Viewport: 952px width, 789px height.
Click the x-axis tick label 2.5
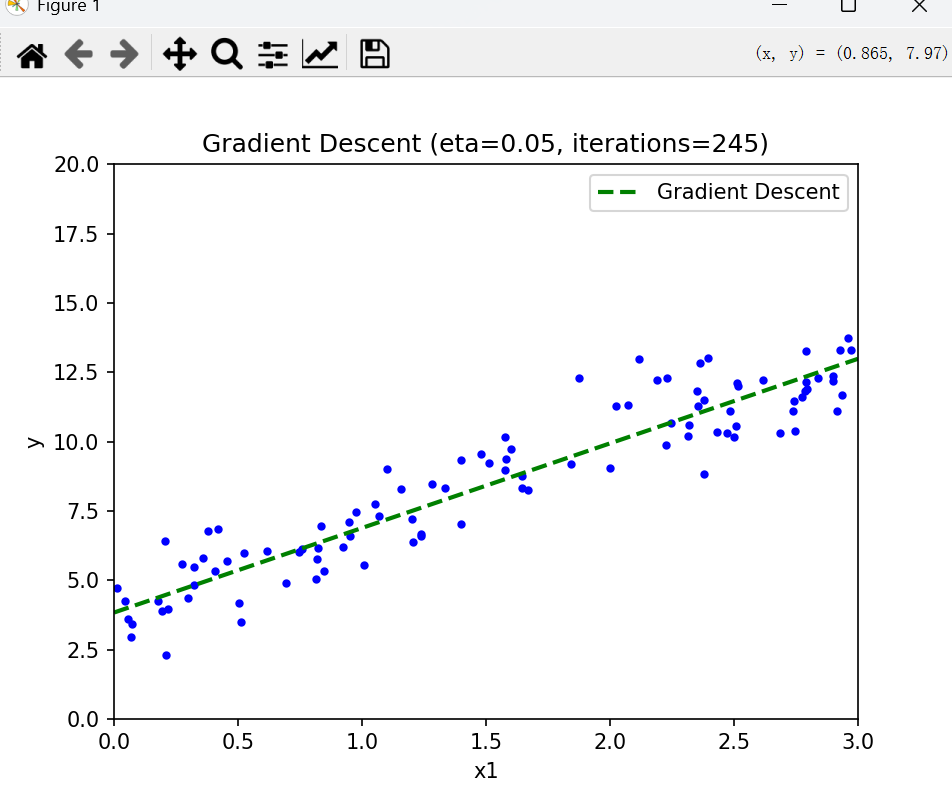click(x=733, y=742)
